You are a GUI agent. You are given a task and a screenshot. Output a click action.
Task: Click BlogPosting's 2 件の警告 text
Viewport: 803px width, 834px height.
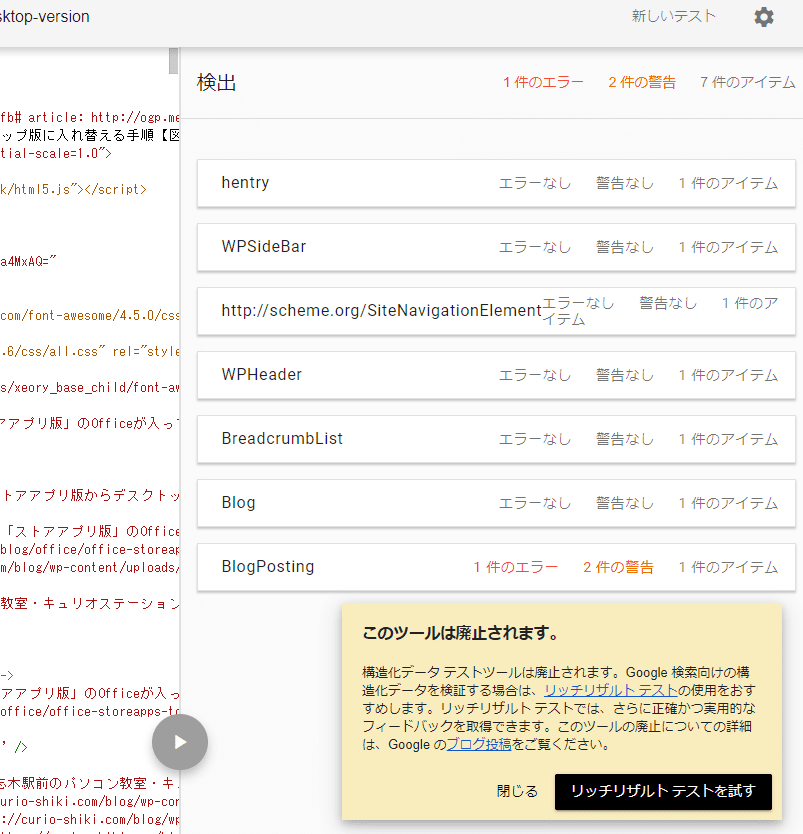(x=618, y=567)
